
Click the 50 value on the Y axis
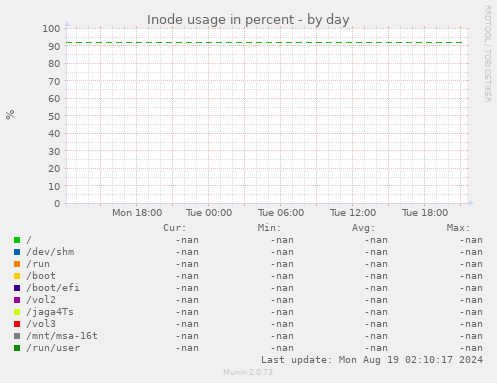pyautogui.click(x=54, y=116)
